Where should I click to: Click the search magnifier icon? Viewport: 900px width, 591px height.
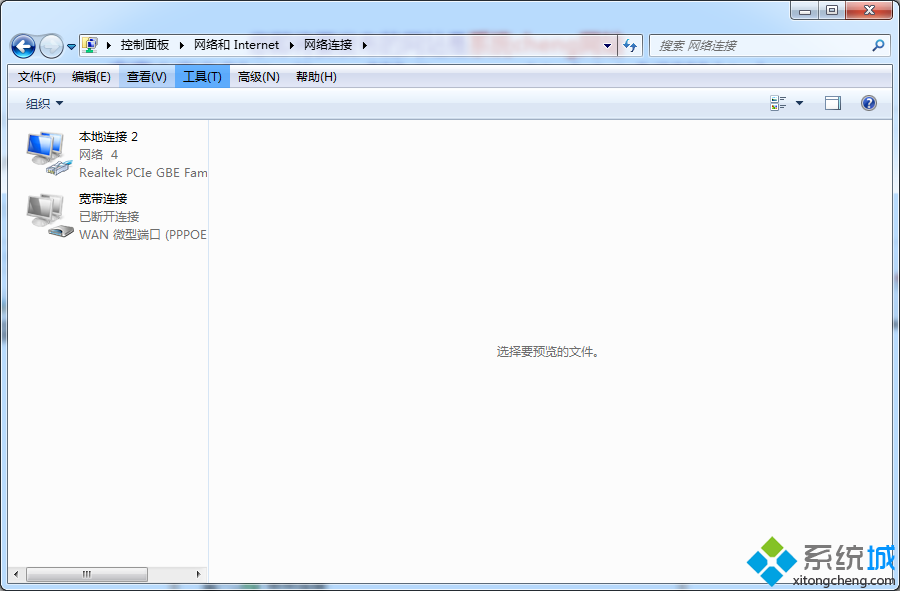pyautogui.click(x=878, y=45)
